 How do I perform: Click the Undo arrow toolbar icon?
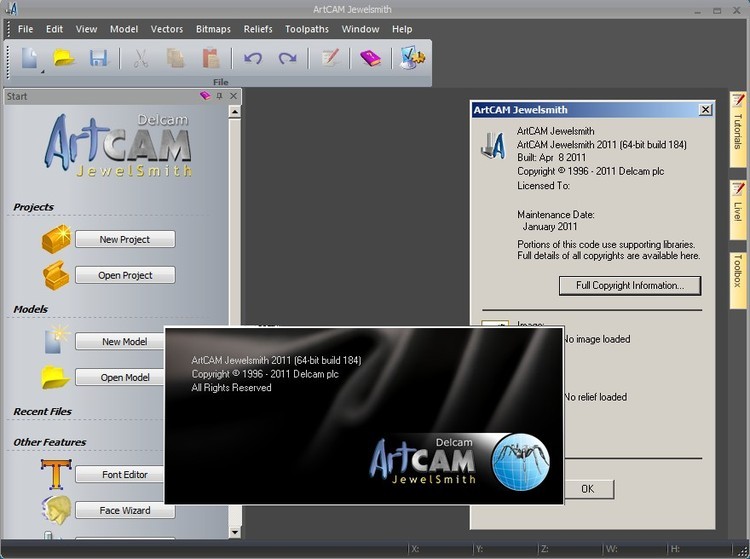[x=253, y=58]
